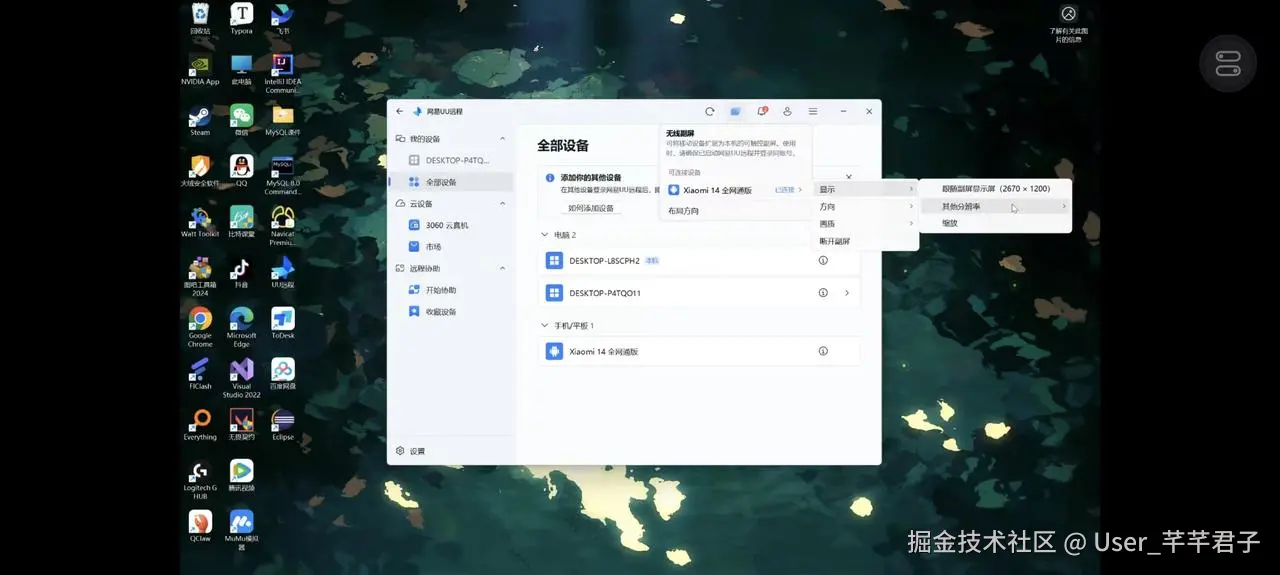
Task: Open the Watt Toolkit desktop icon
Action: pyautogui.click(x=200, y=222)
